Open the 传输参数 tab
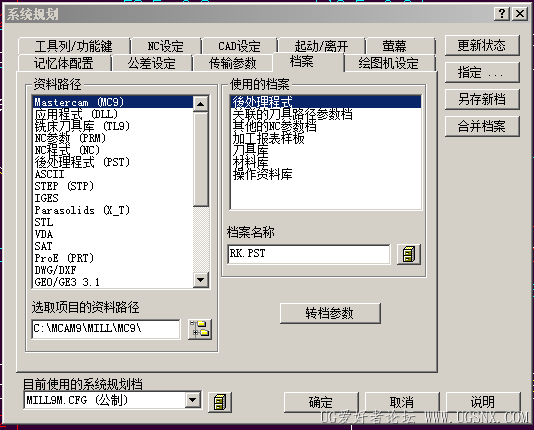 click(x=233, y=63)
